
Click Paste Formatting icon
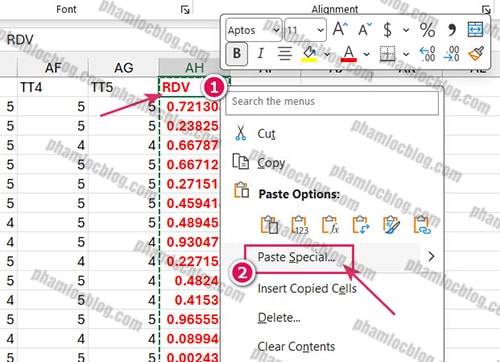pos(391,225)
